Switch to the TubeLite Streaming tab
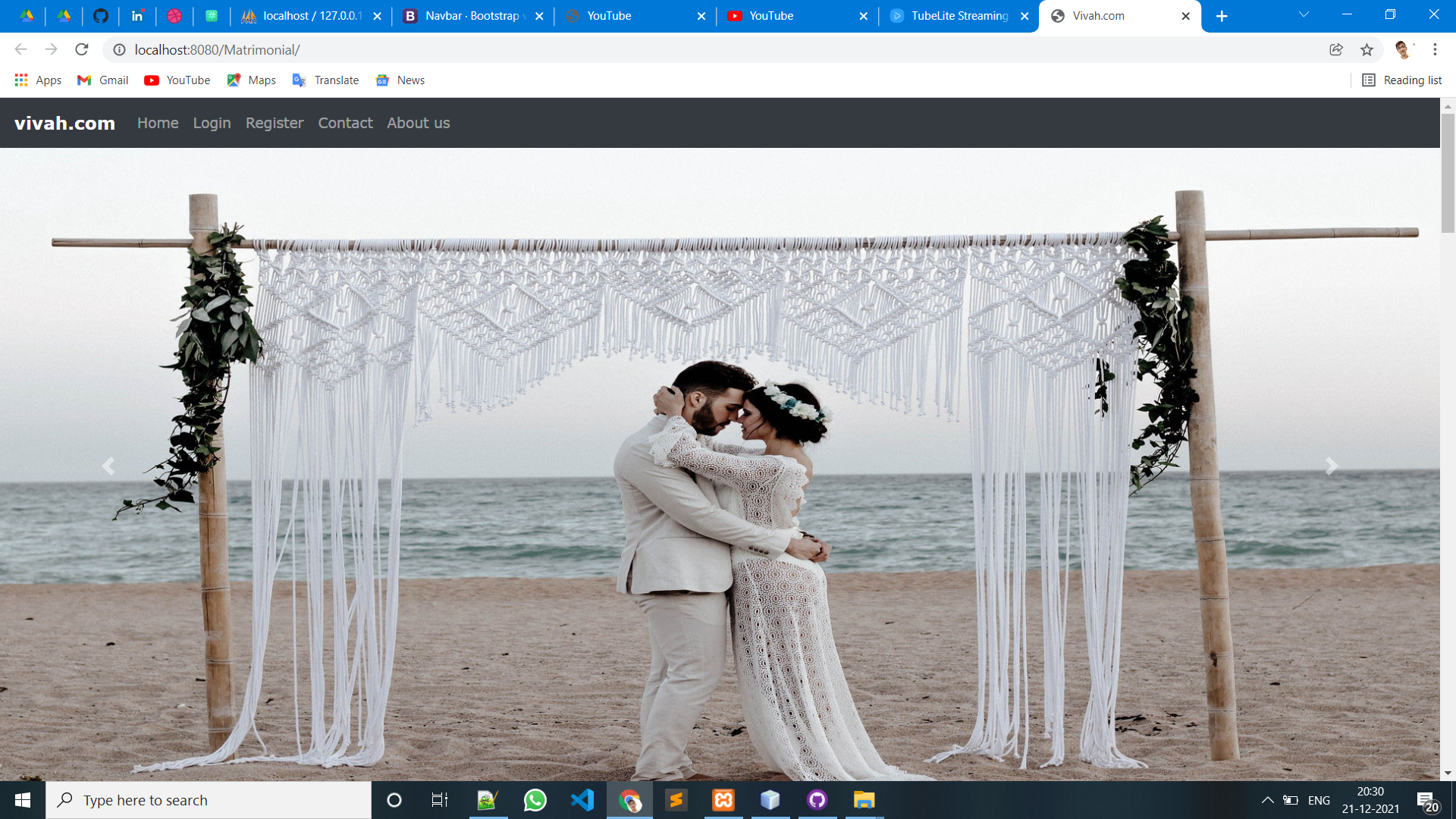 click(x=959, y=16)
